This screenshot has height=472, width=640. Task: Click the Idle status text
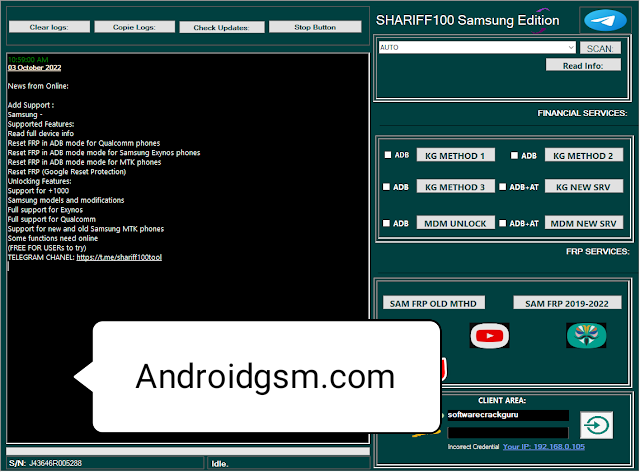(x=220, y=464)
